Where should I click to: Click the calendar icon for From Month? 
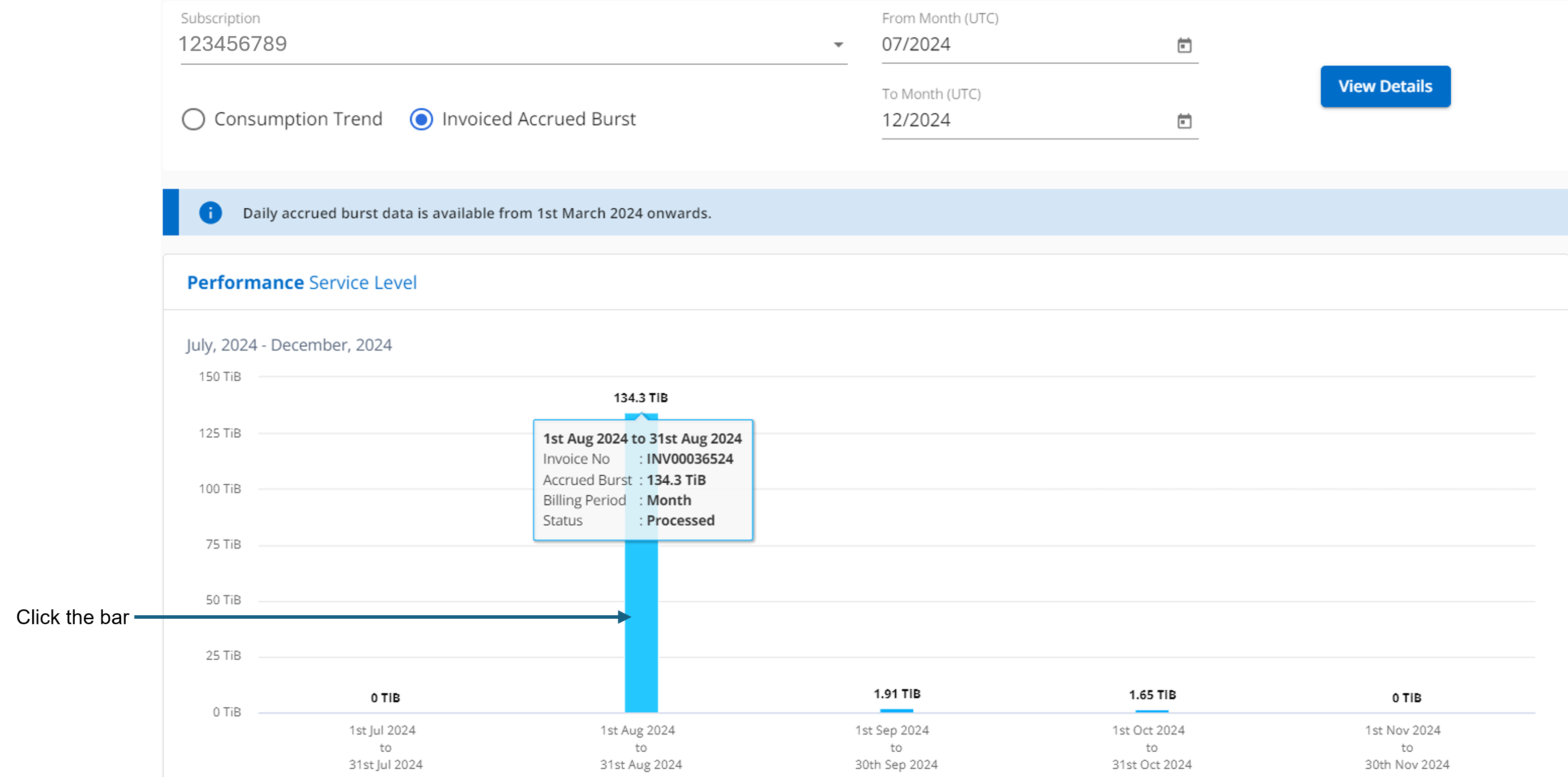1184,45
